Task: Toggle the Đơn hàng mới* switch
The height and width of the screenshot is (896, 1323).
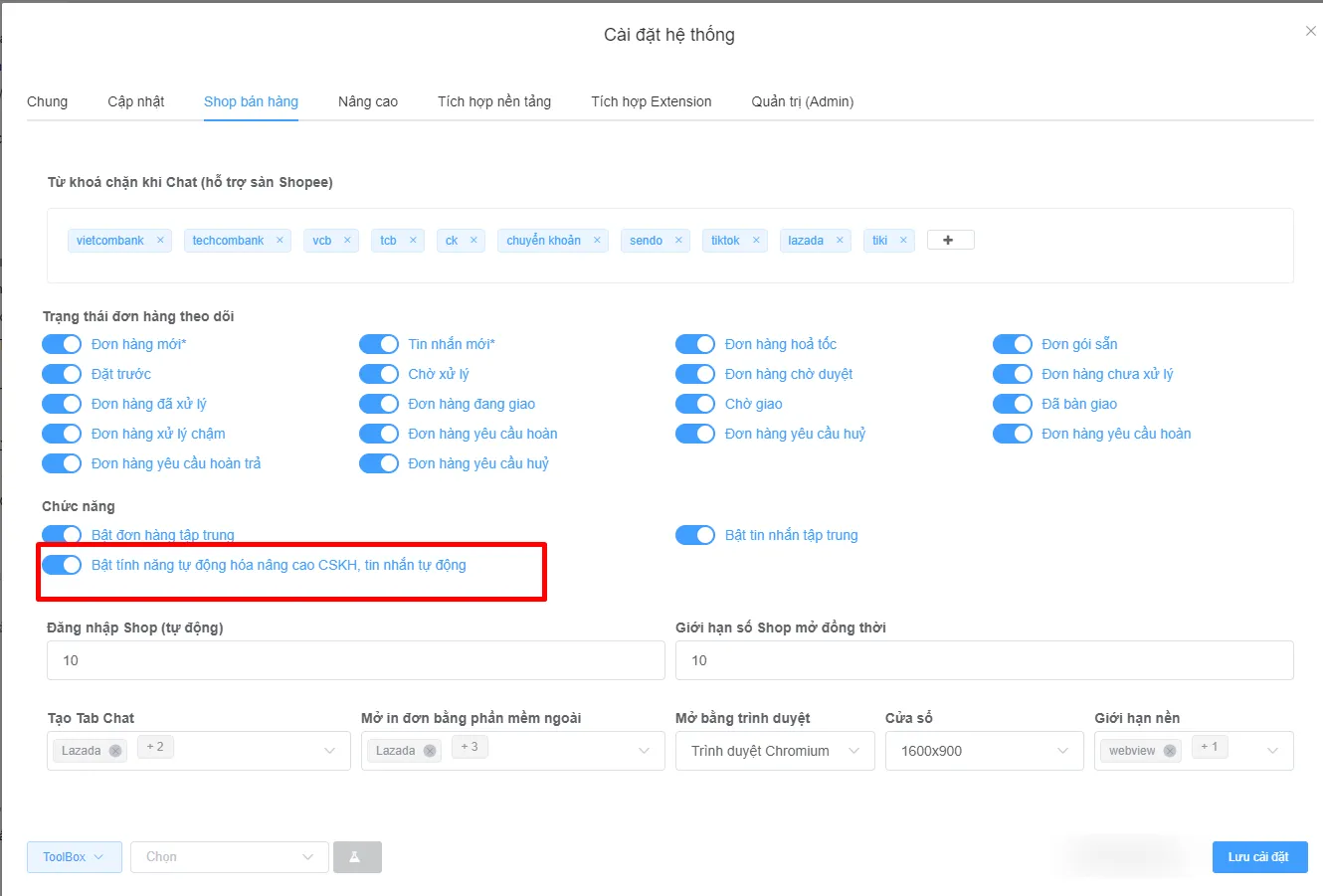Action: (62, 344)
